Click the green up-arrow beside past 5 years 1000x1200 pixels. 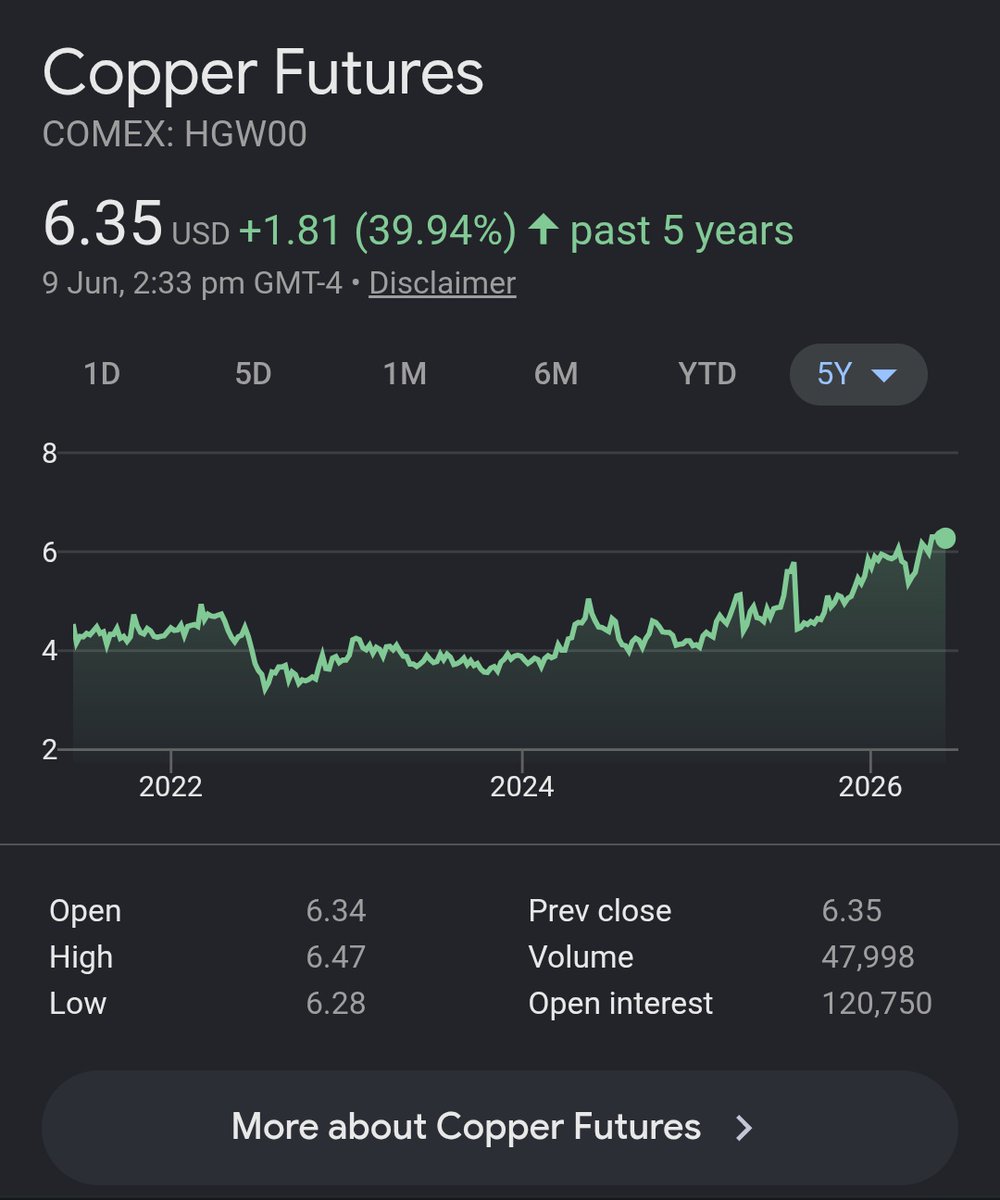(542, 231)
